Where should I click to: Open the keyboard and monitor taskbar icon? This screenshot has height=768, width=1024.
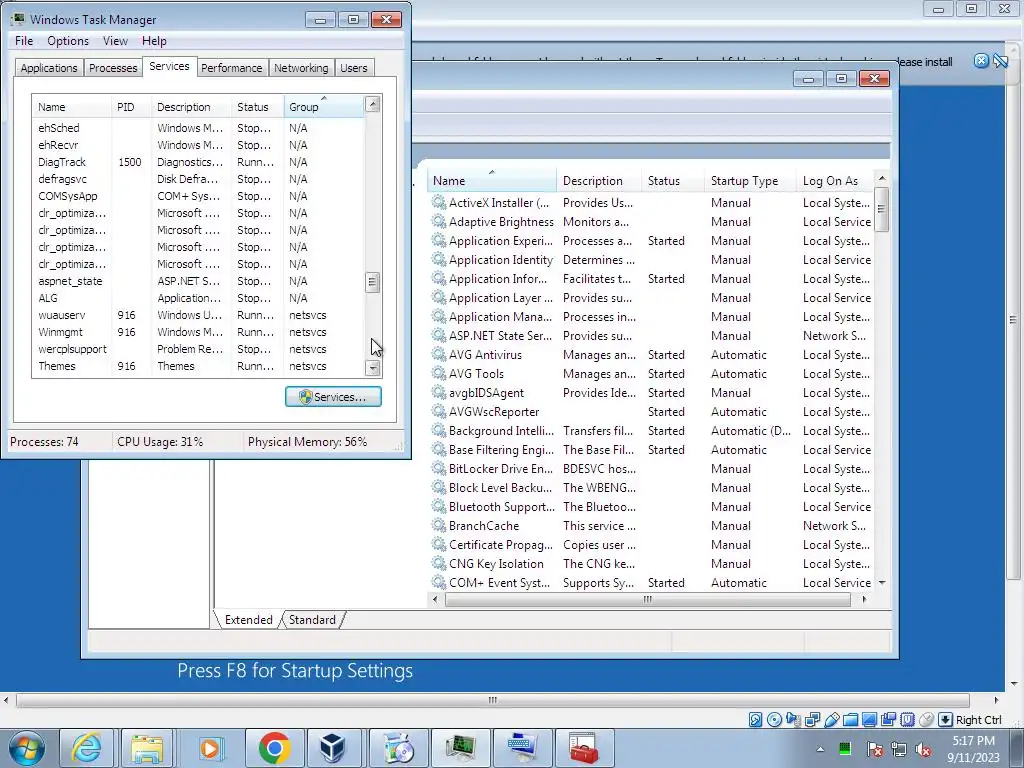click(522, 748)
